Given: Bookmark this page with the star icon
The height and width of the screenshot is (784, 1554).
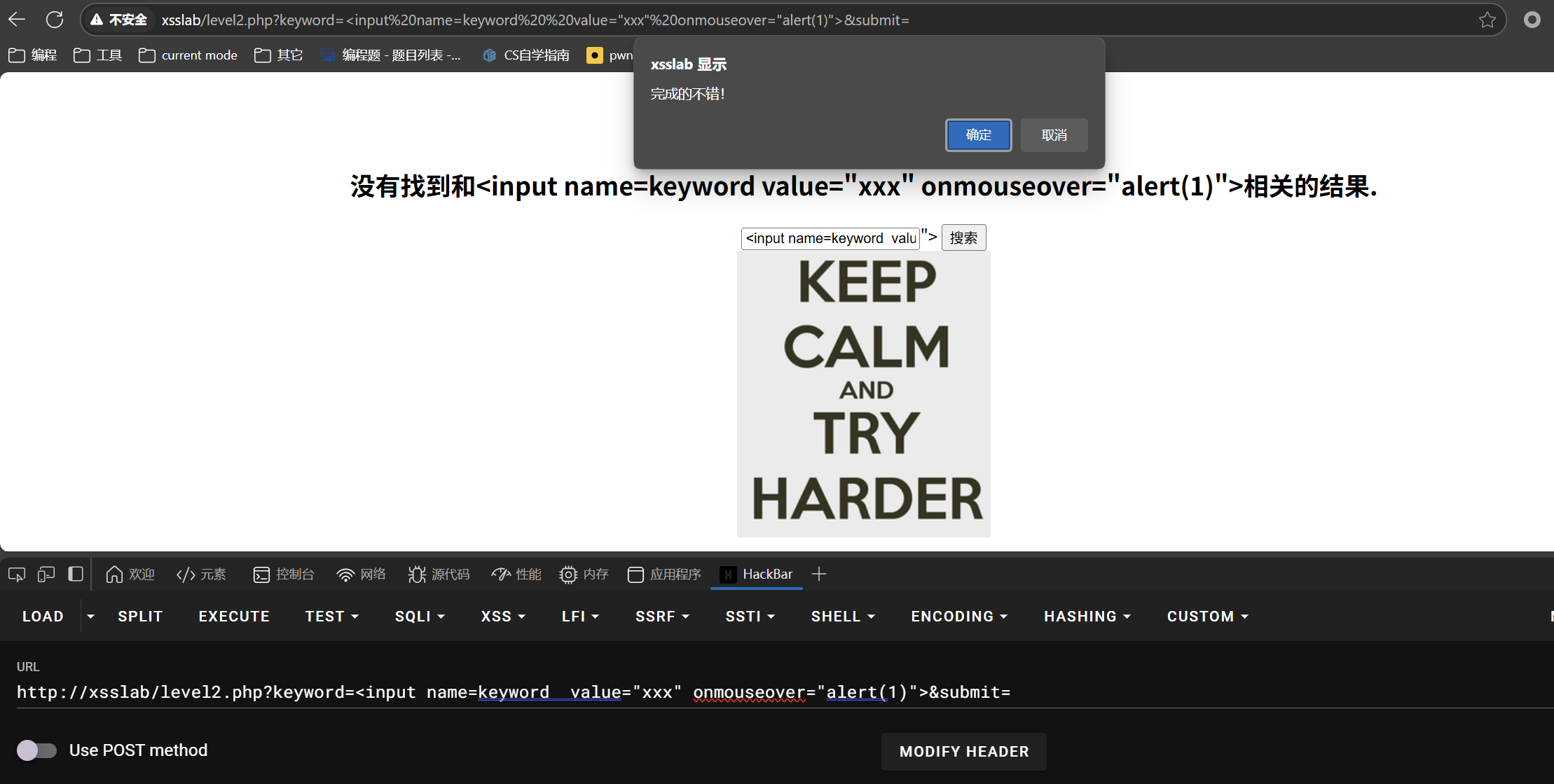Looking at the screenshot, I should click(x=1487, y=20).
